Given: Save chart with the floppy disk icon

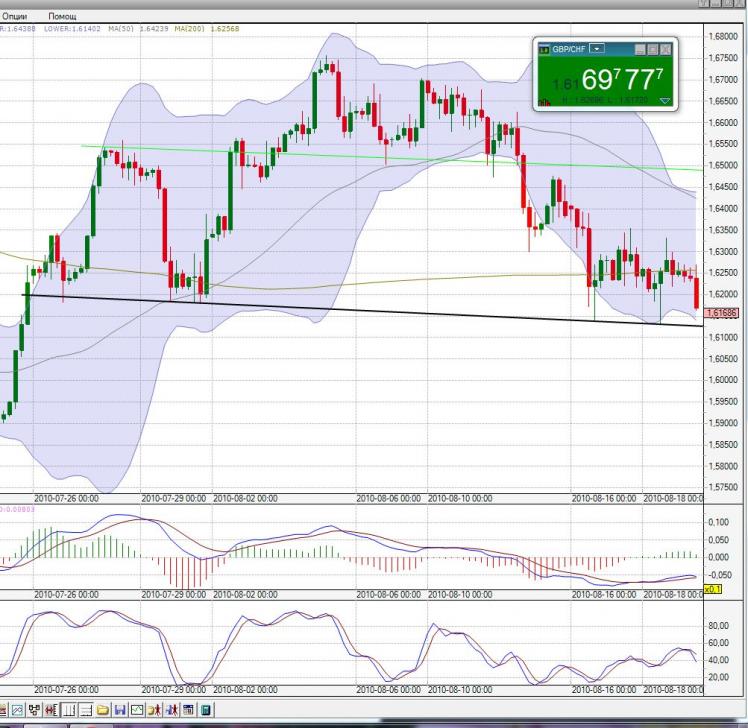Looking at the screenshot, I should (x=120, y=710).
